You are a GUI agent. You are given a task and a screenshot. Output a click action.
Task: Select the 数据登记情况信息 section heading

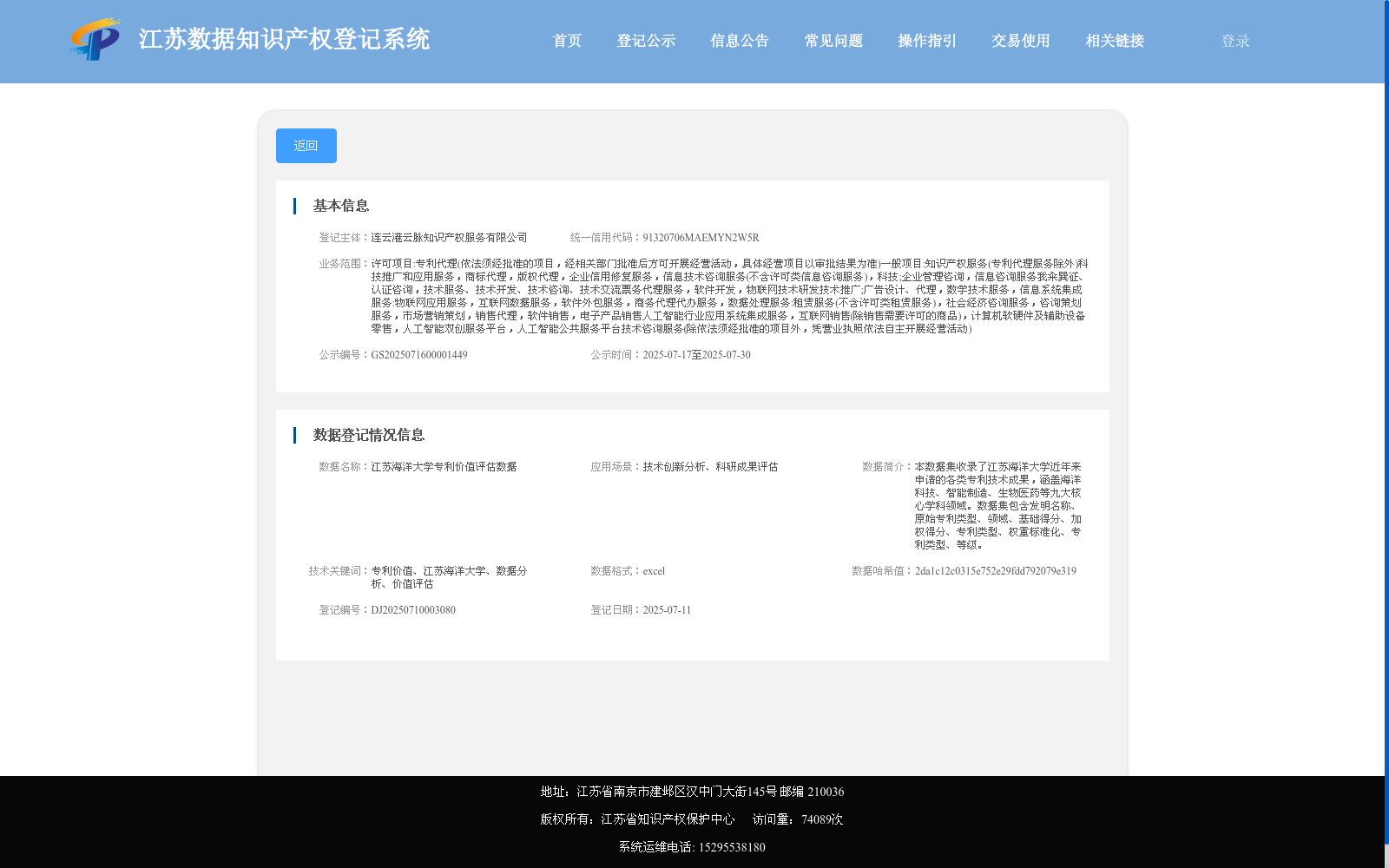point(369,435)
